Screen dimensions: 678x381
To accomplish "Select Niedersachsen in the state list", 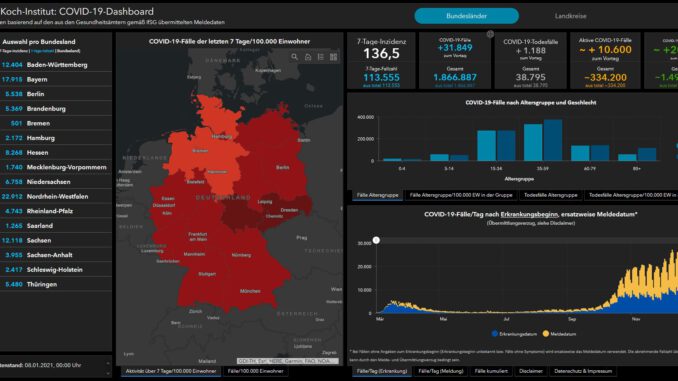I will (x=56, y=182).
